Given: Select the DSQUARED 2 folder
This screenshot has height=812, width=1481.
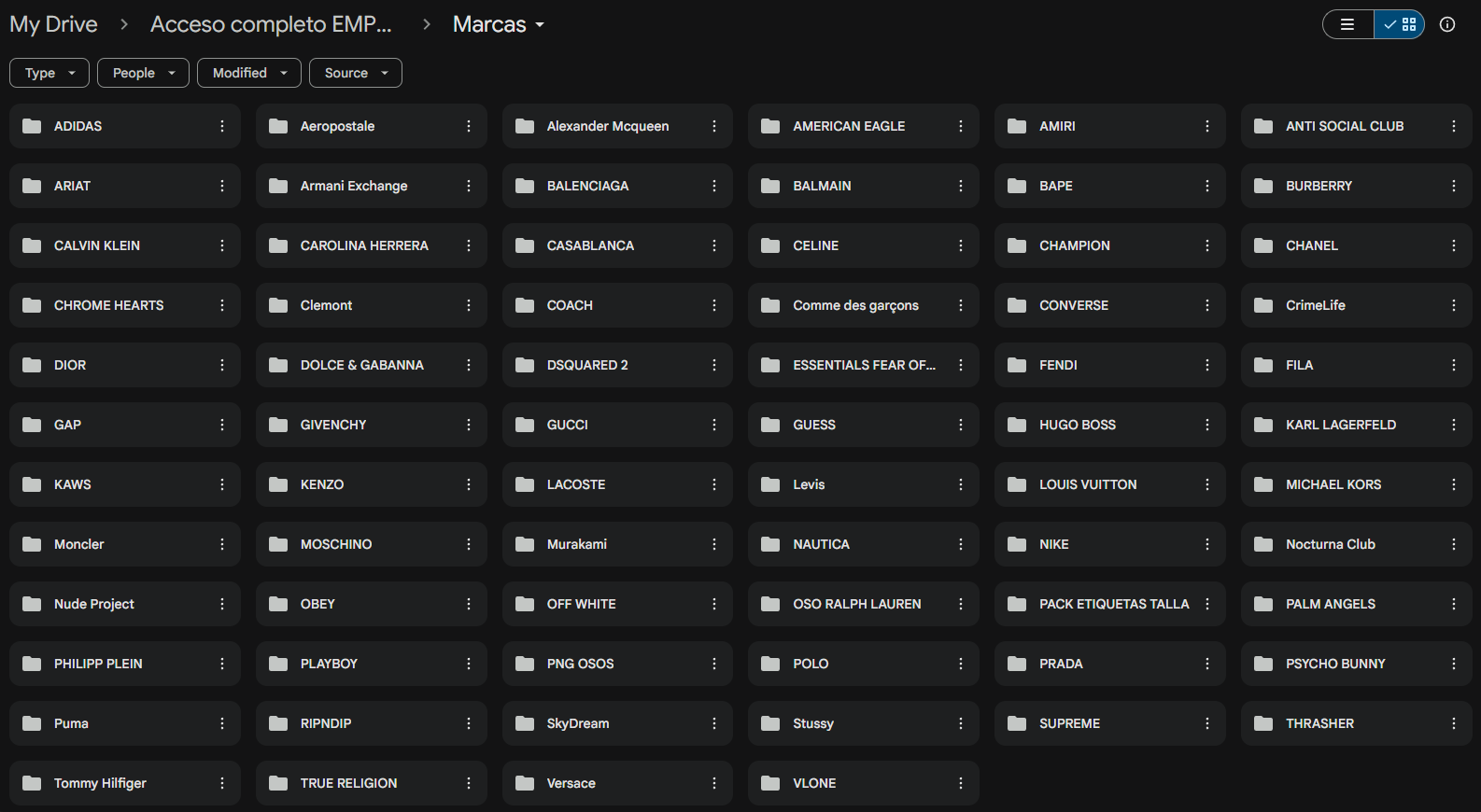Looking at the screenshot, I should 617,365.
